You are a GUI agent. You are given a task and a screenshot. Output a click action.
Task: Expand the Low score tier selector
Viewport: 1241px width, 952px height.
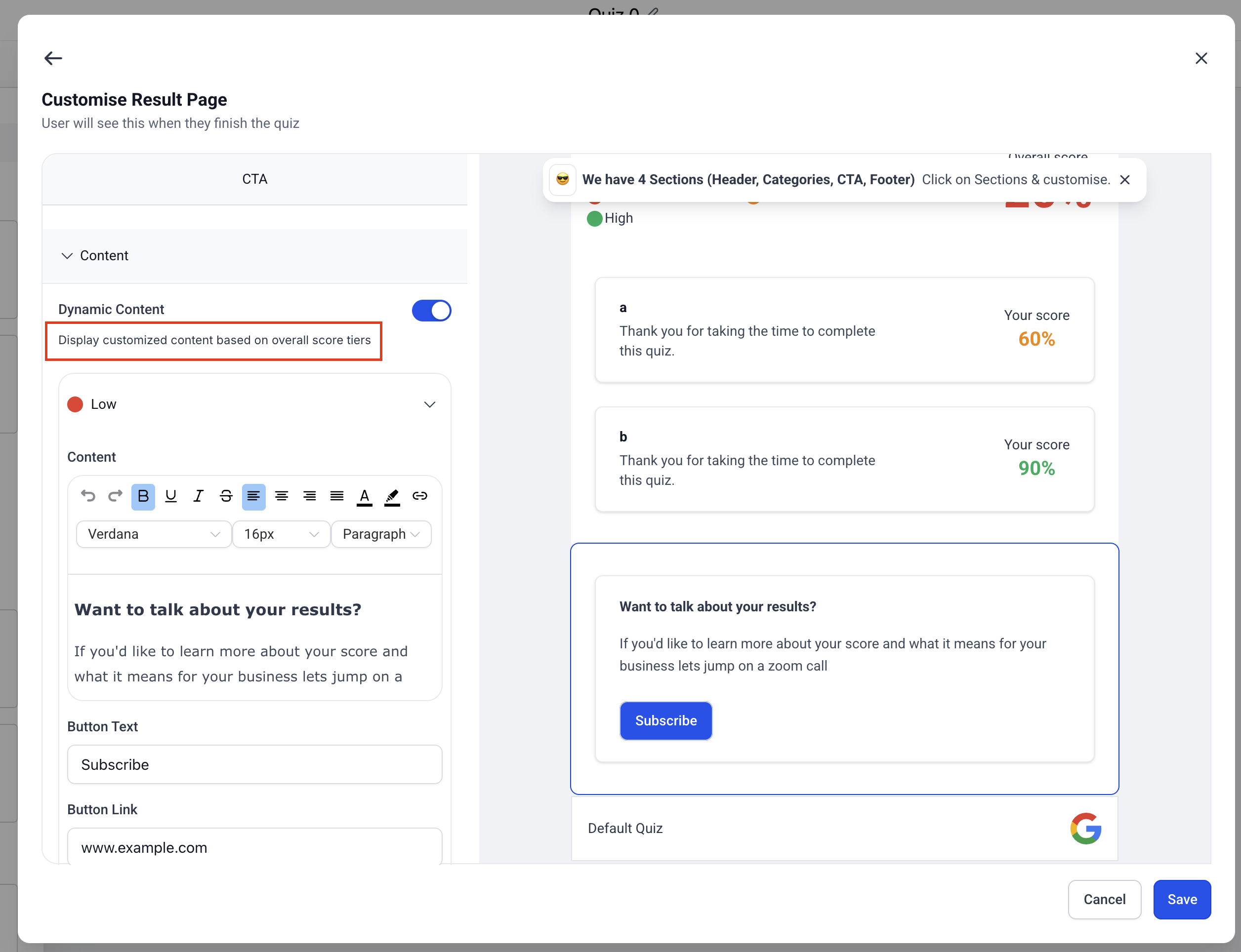pos(429,404)
